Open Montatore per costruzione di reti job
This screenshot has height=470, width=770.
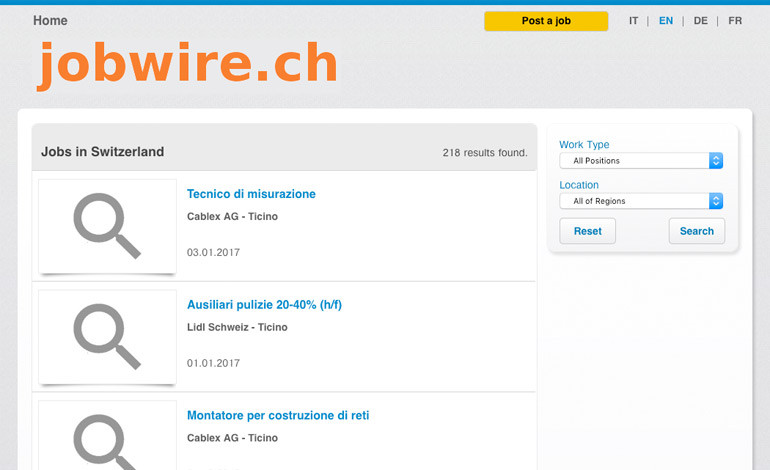pos(278,415)
